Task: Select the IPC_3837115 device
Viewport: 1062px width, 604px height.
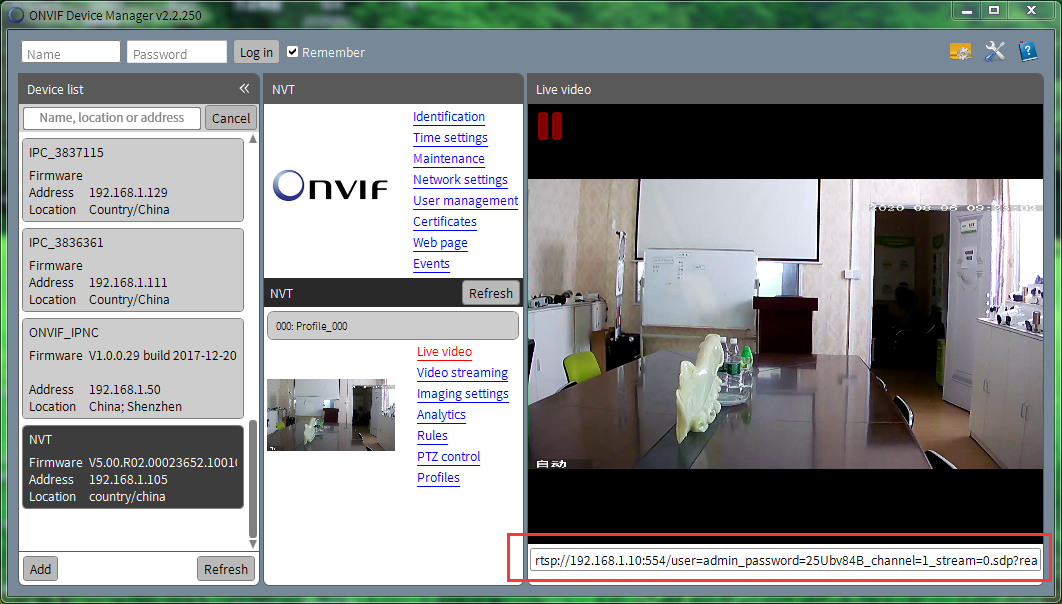Action: coord(133,180)
